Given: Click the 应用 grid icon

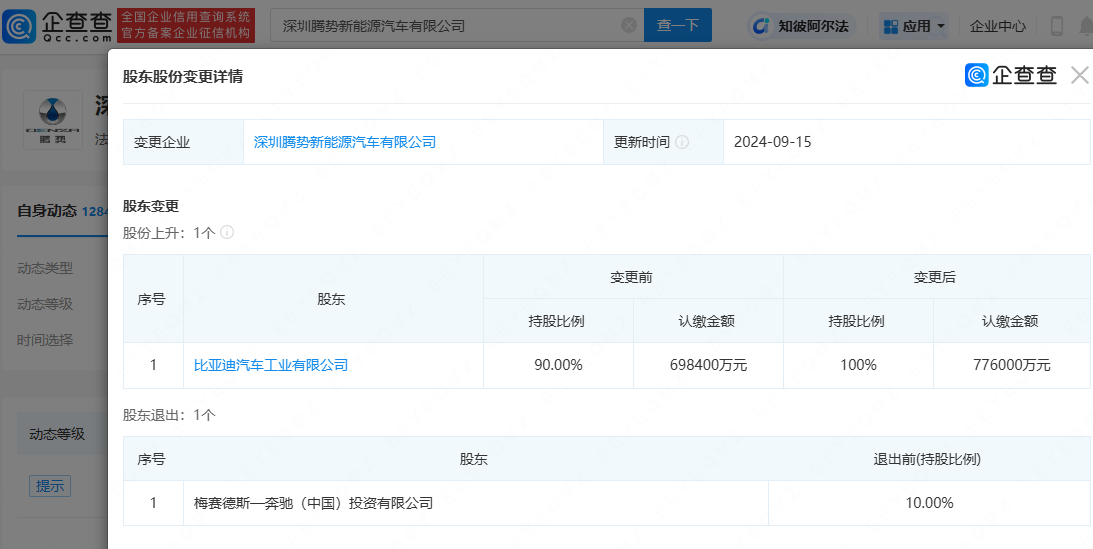Looking at the screenshot, I should pyautogui.click(x=890, y=26).
